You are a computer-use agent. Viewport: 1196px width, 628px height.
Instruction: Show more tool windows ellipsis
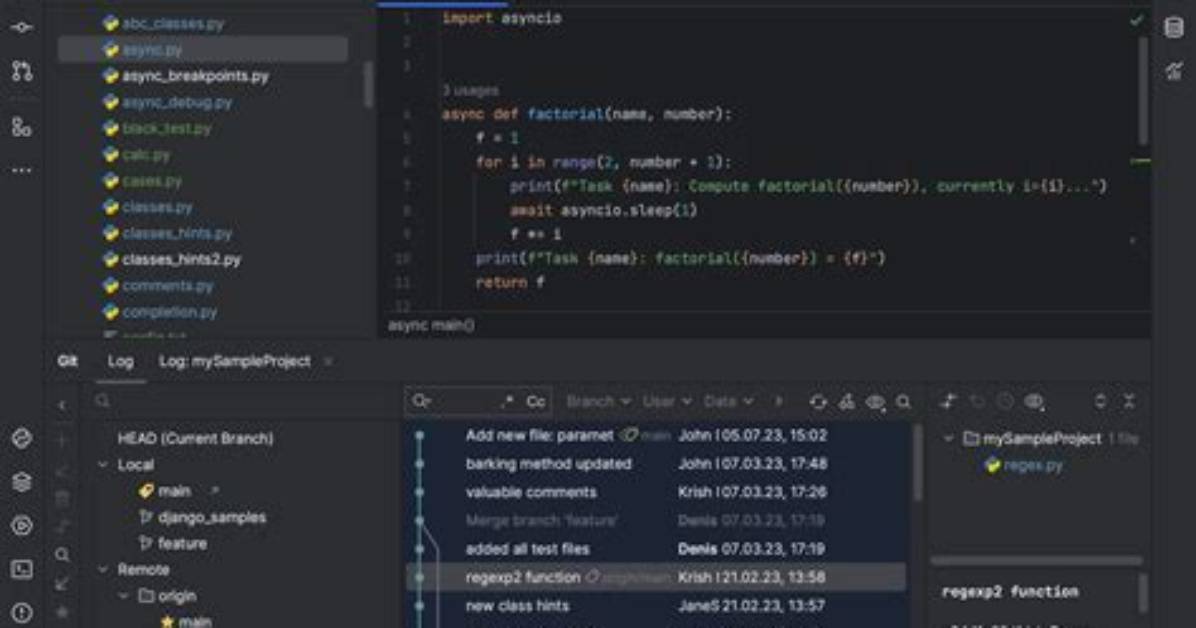[x=21, y=170]
